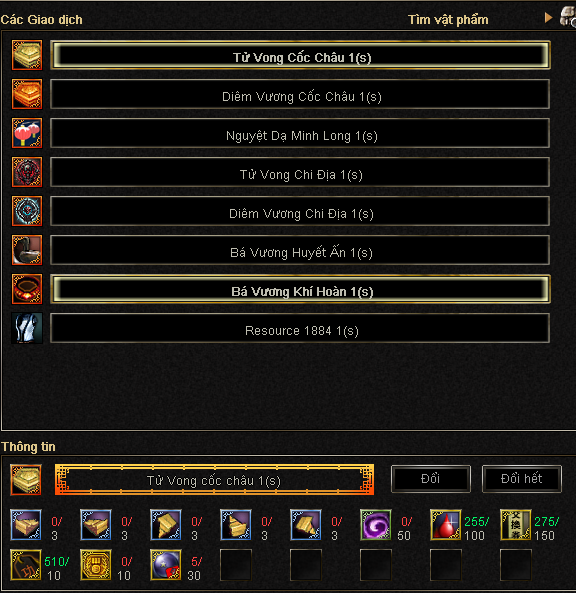The width and height of the screenshot is (576, 593).
Task: Click the Tử Vong cốc châu orange-framed info field
Action: pos(214,480)
